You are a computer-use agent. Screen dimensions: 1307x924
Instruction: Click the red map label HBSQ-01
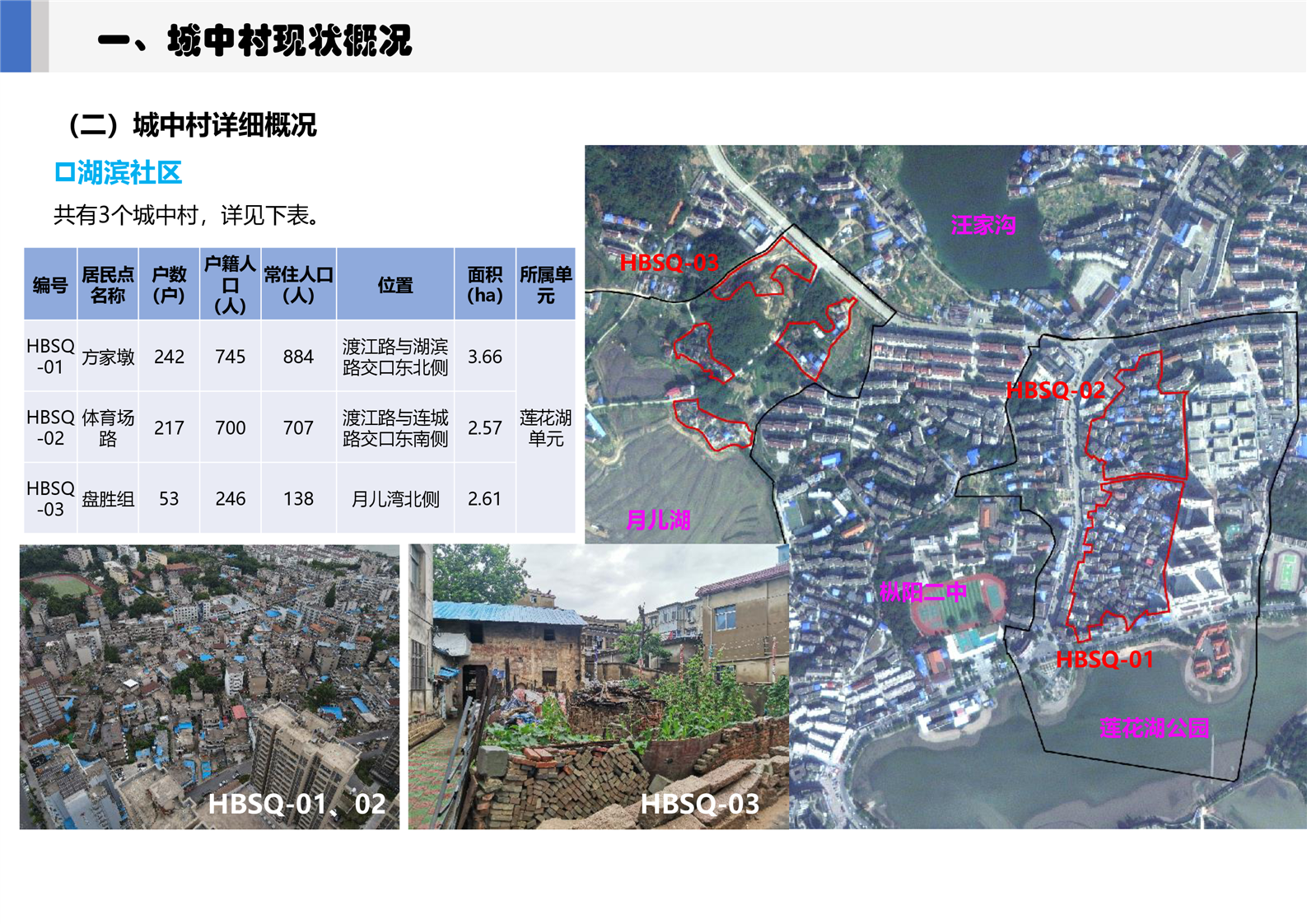click(x=1104, y=659)
